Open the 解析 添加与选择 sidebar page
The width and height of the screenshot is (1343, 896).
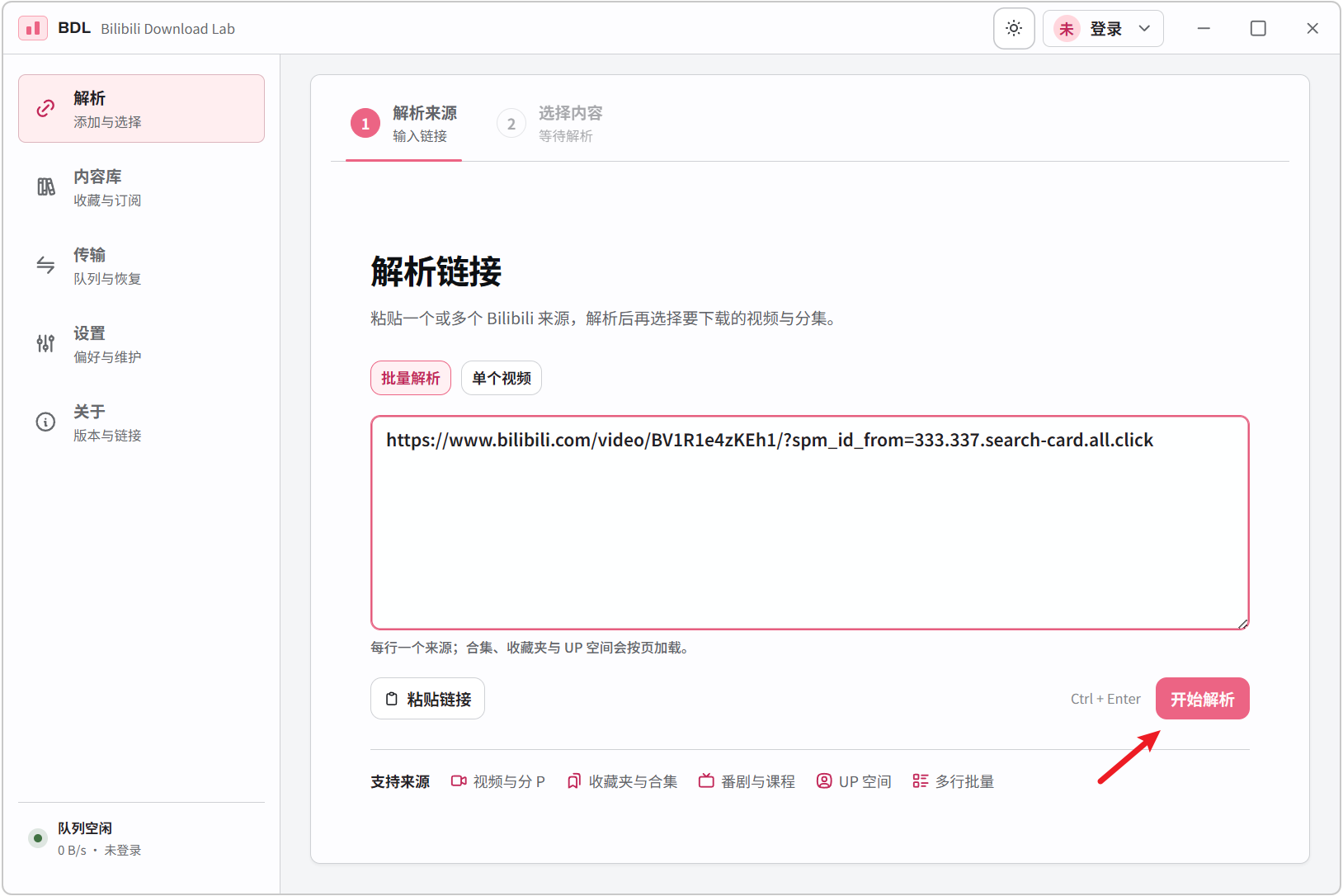point(141,109)
